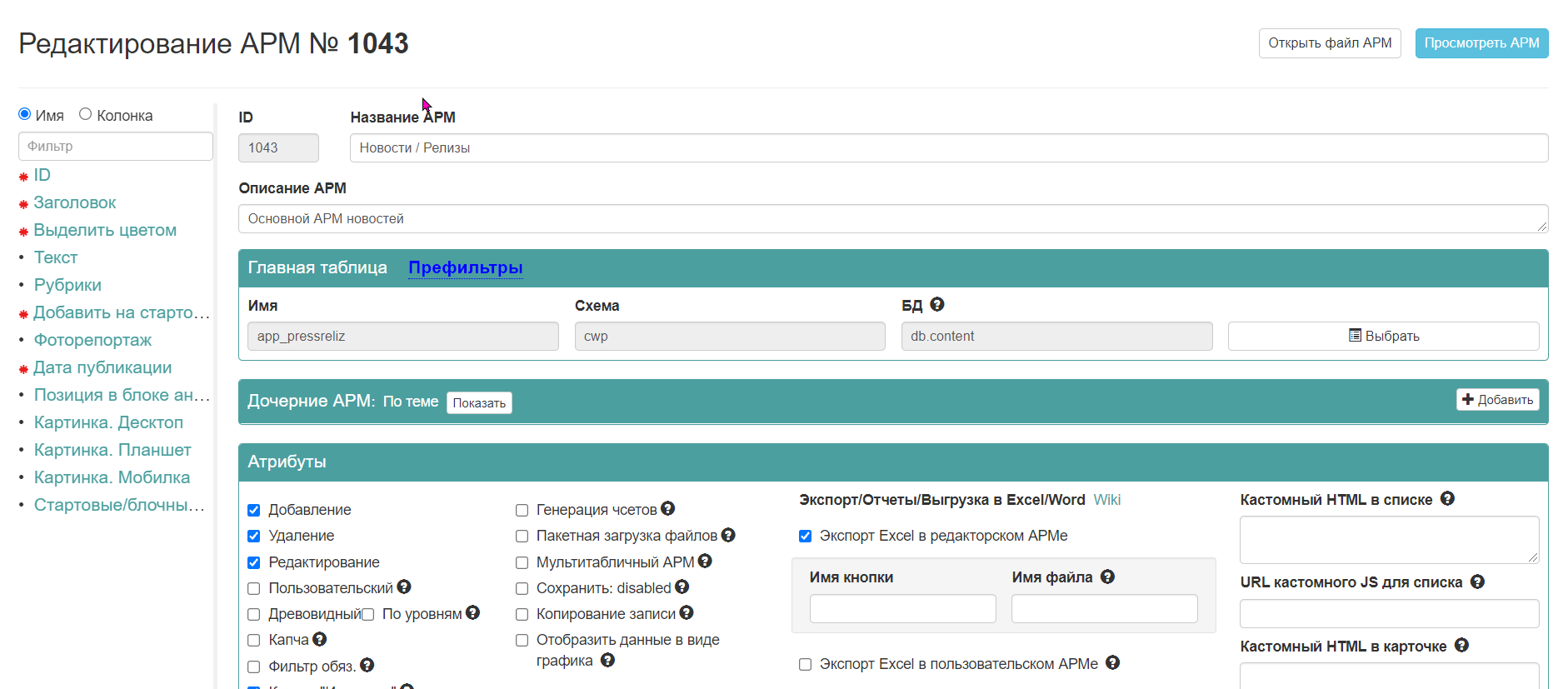Click help icon next to БД label
This screenshot has height=689, width=1568.
pos(937,305)
